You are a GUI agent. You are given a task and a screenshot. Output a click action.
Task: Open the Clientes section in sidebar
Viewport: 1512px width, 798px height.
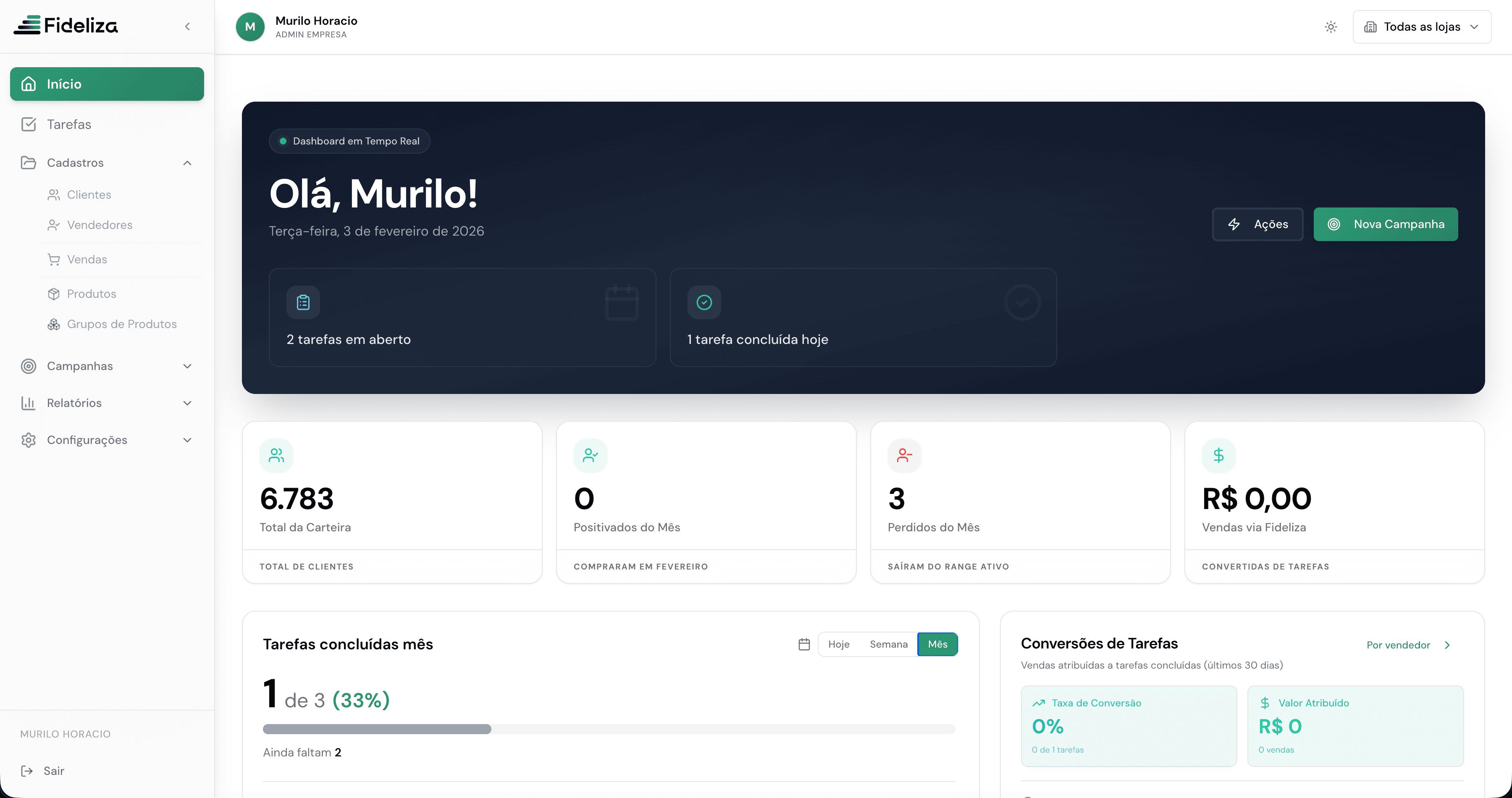point(89,194)
